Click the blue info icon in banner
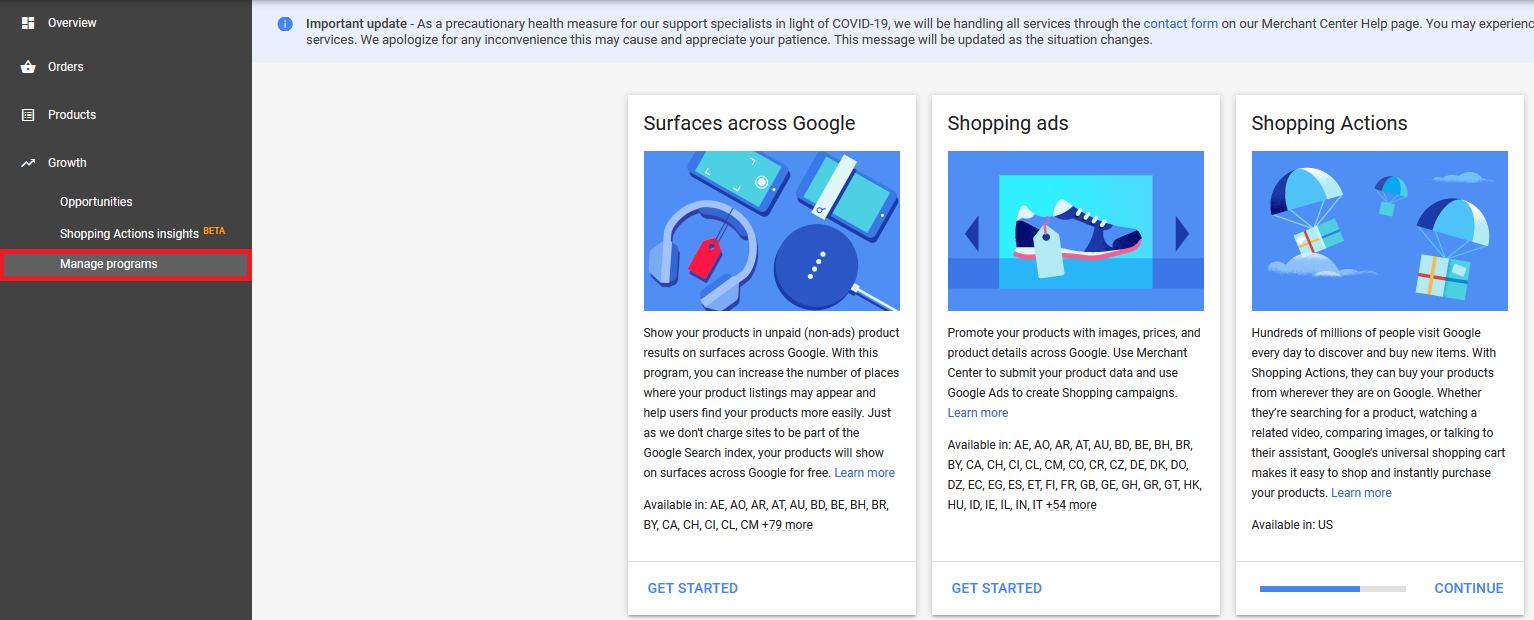Screen dimensions: 1534x620 coord(285,24)
